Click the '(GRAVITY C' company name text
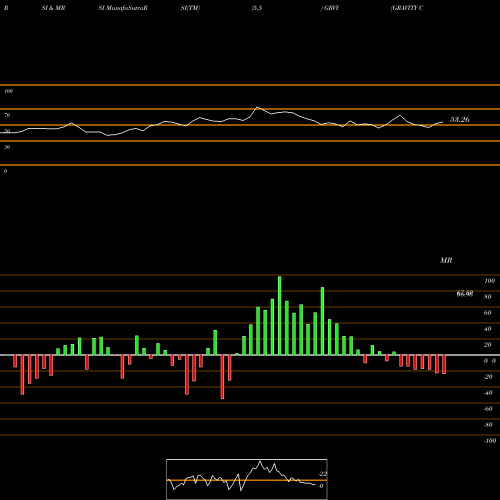 coord(407,8)
